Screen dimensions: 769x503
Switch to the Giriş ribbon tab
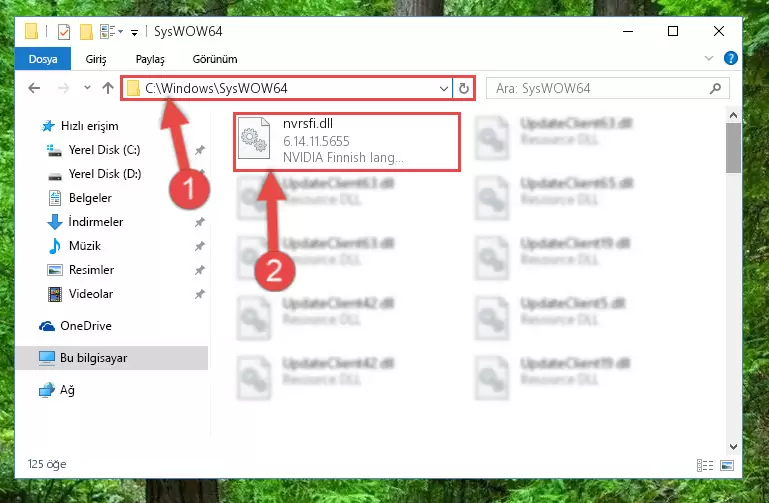click(x=96, y=59)
